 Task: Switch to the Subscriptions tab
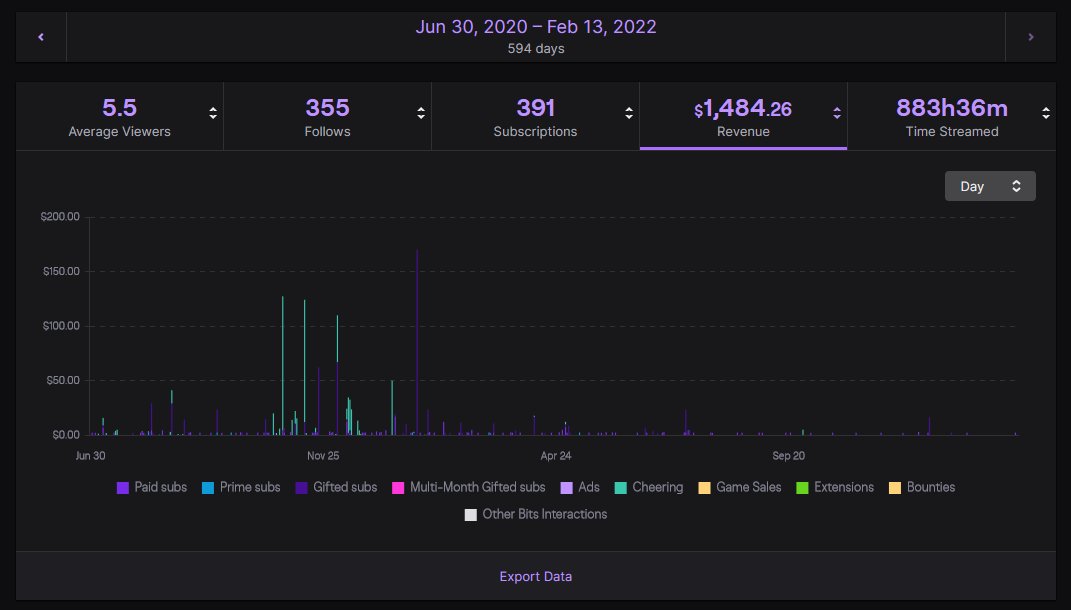click(535, 115)
